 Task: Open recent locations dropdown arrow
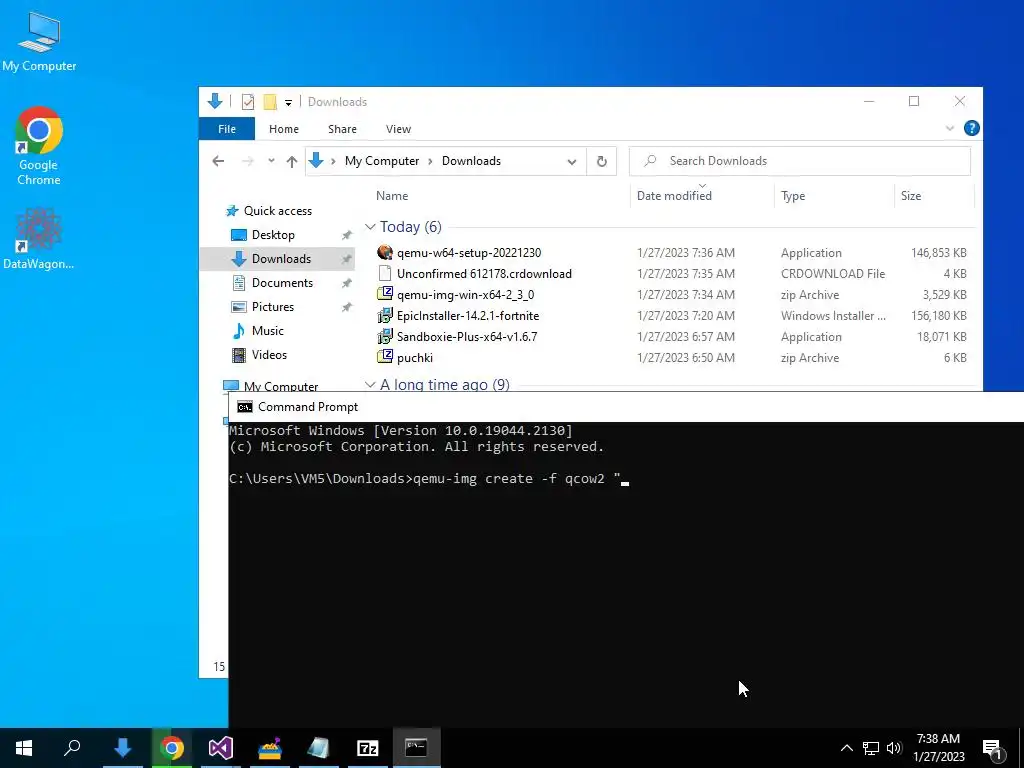tap(271, 161)
